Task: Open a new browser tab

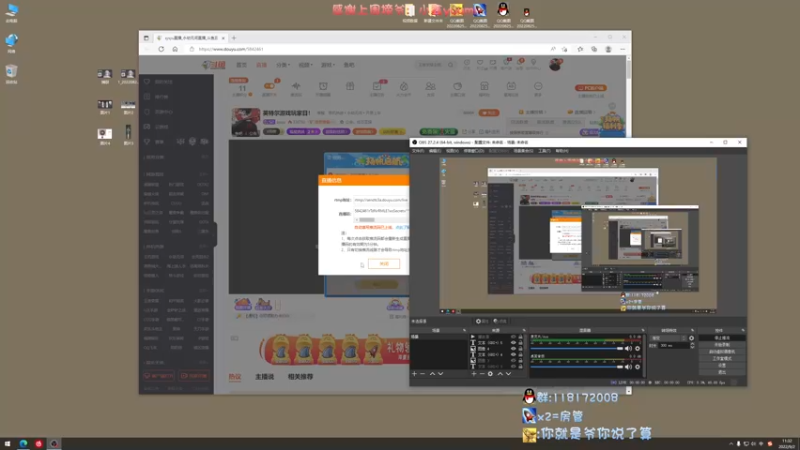Action: [x=234, y=38]
